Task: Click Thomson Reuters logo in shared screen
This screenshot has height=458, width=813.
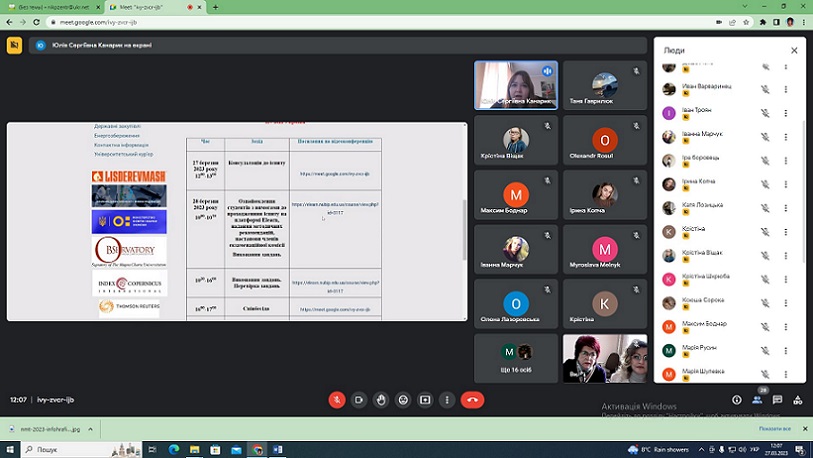Action: [x=129, y=307]
